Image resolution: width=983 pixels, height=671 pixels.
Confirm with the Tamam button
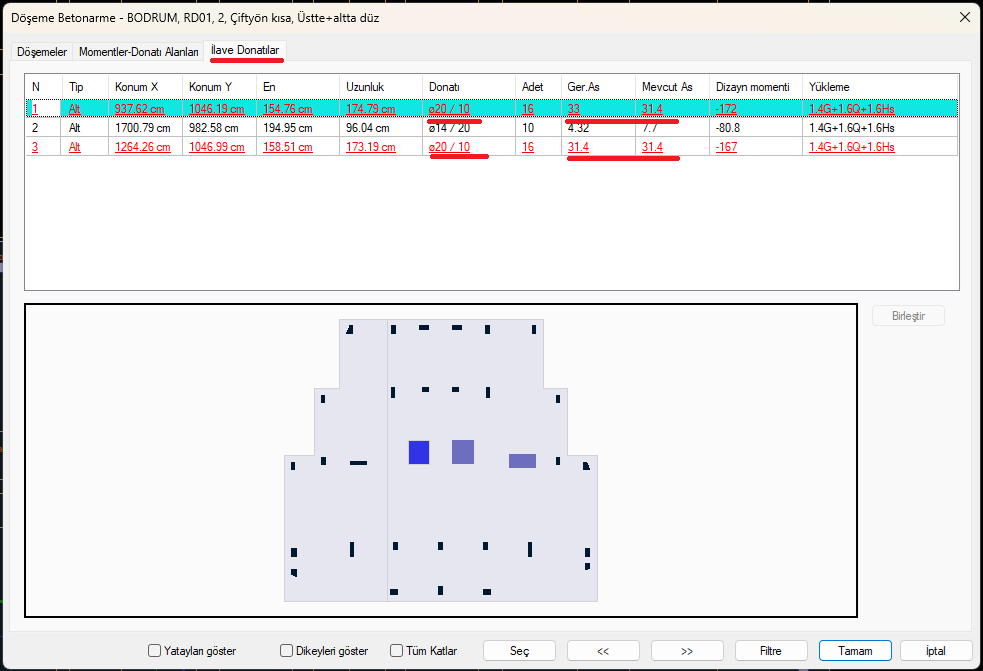point(855,651)
